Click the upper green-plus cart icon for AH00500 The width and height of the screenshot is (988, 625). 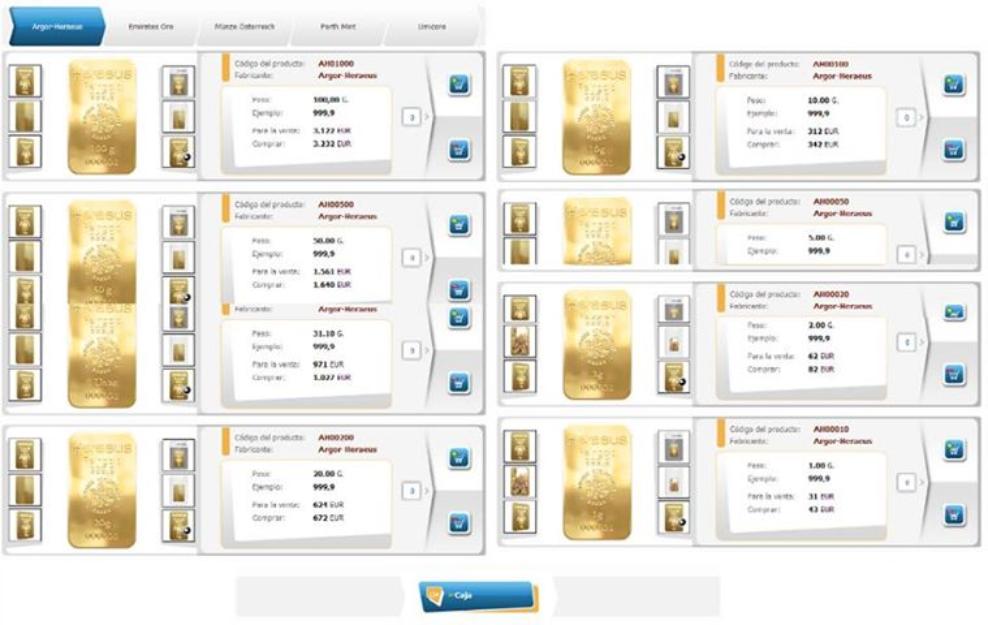459,225
